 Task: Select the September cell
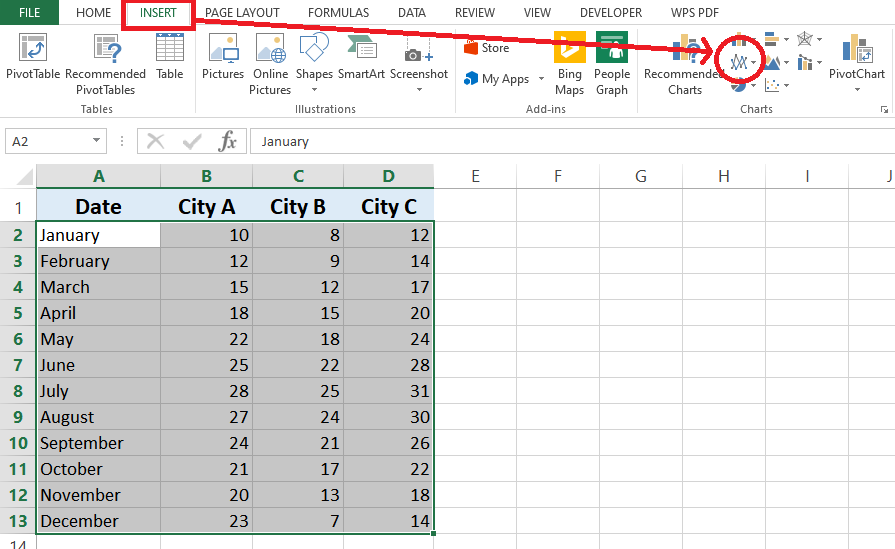tap(99, 443)
